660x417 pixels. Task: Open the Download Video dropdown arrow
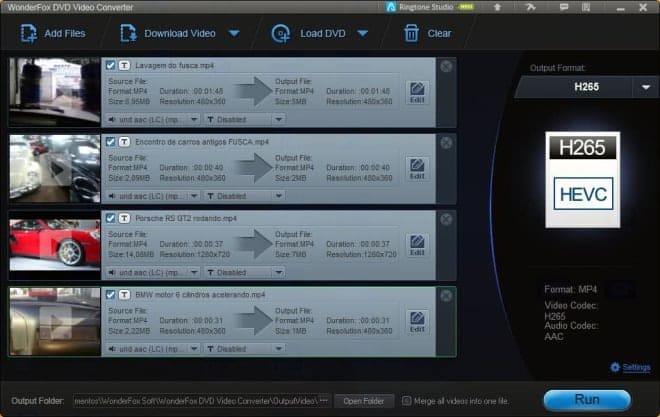tap(234, 33)
